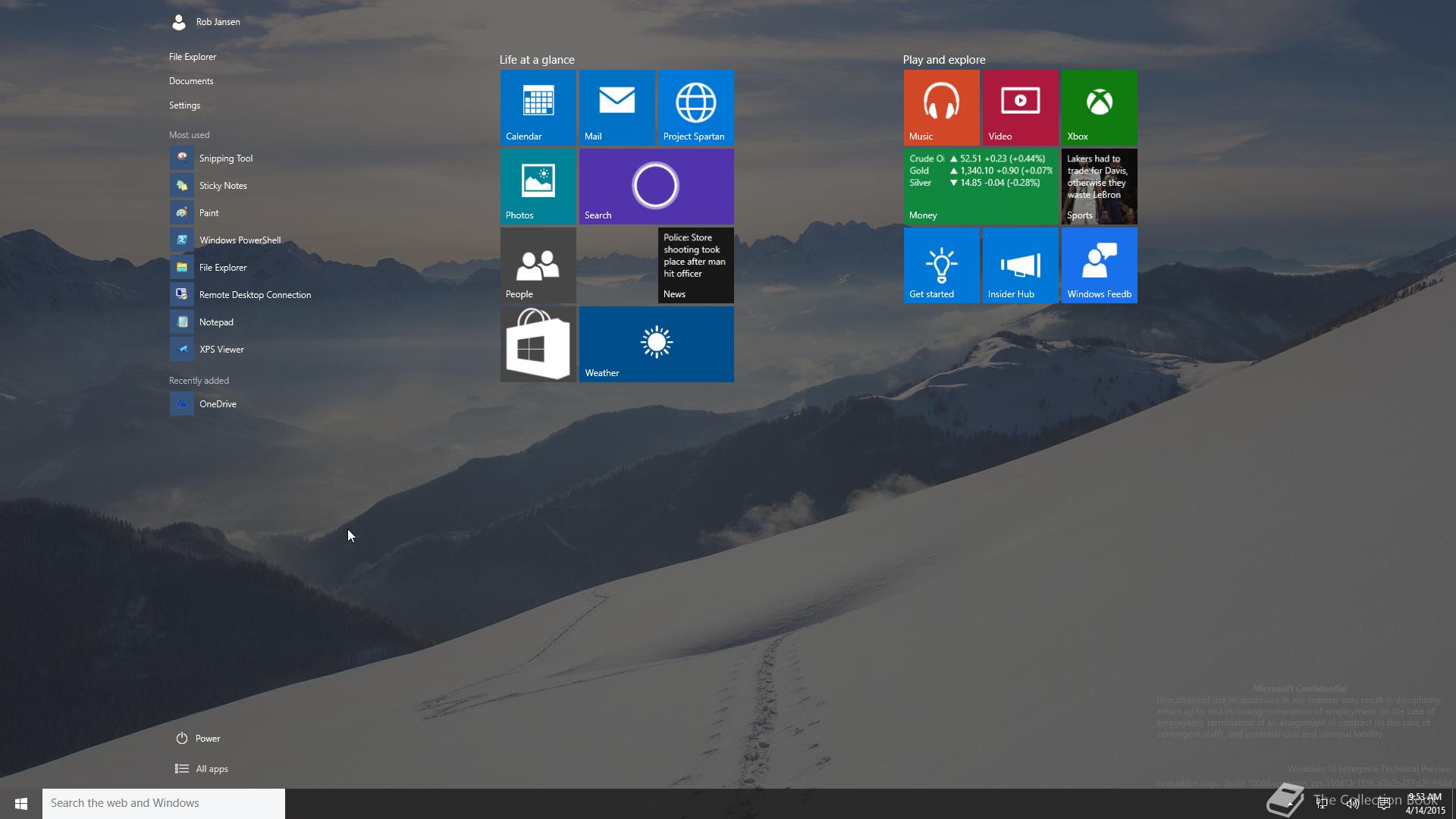
Task: Open the network icon in system tray
Action: tap(1322, 804)
